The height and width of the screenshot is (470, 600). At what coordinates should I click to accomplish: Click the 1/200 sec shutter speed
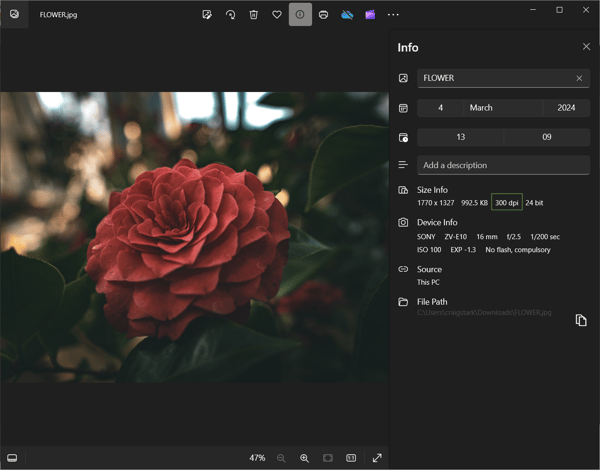pos(545,237)
